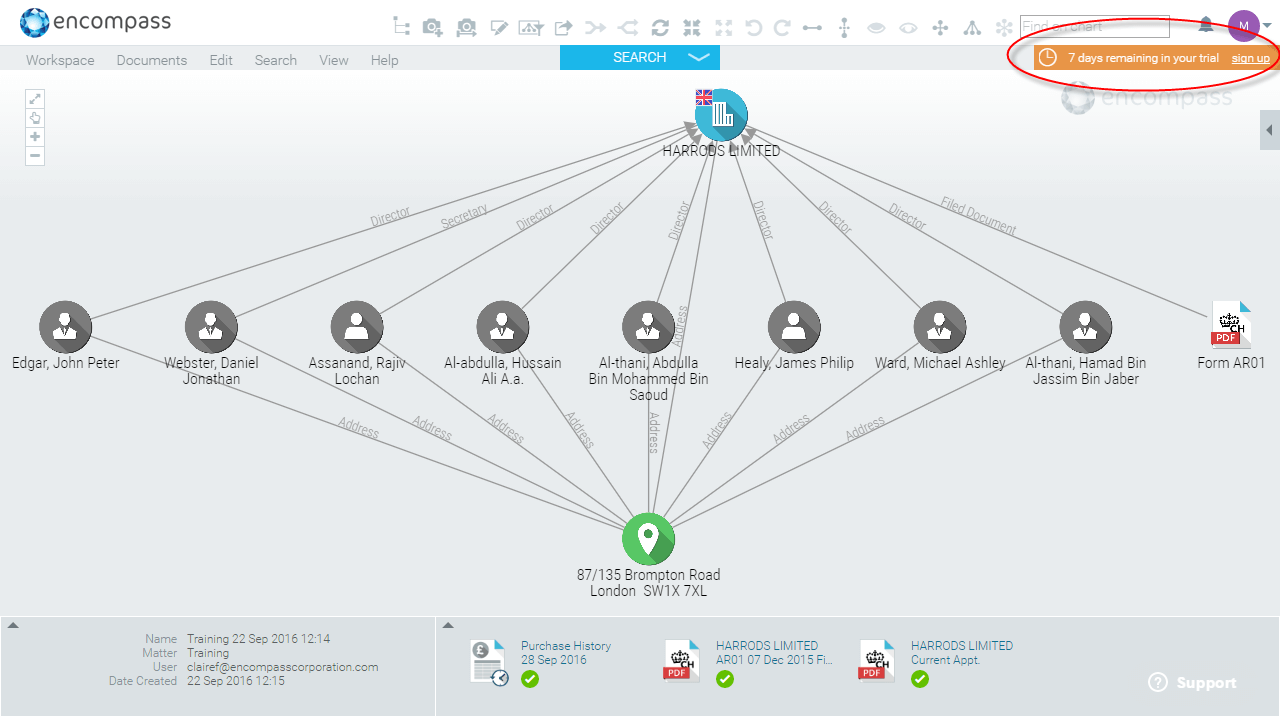The height and width of the screenshot is (716, 1280).
Task: Click the Find on chart search field
Action: pyautogui.click(x=1095, y=27)
